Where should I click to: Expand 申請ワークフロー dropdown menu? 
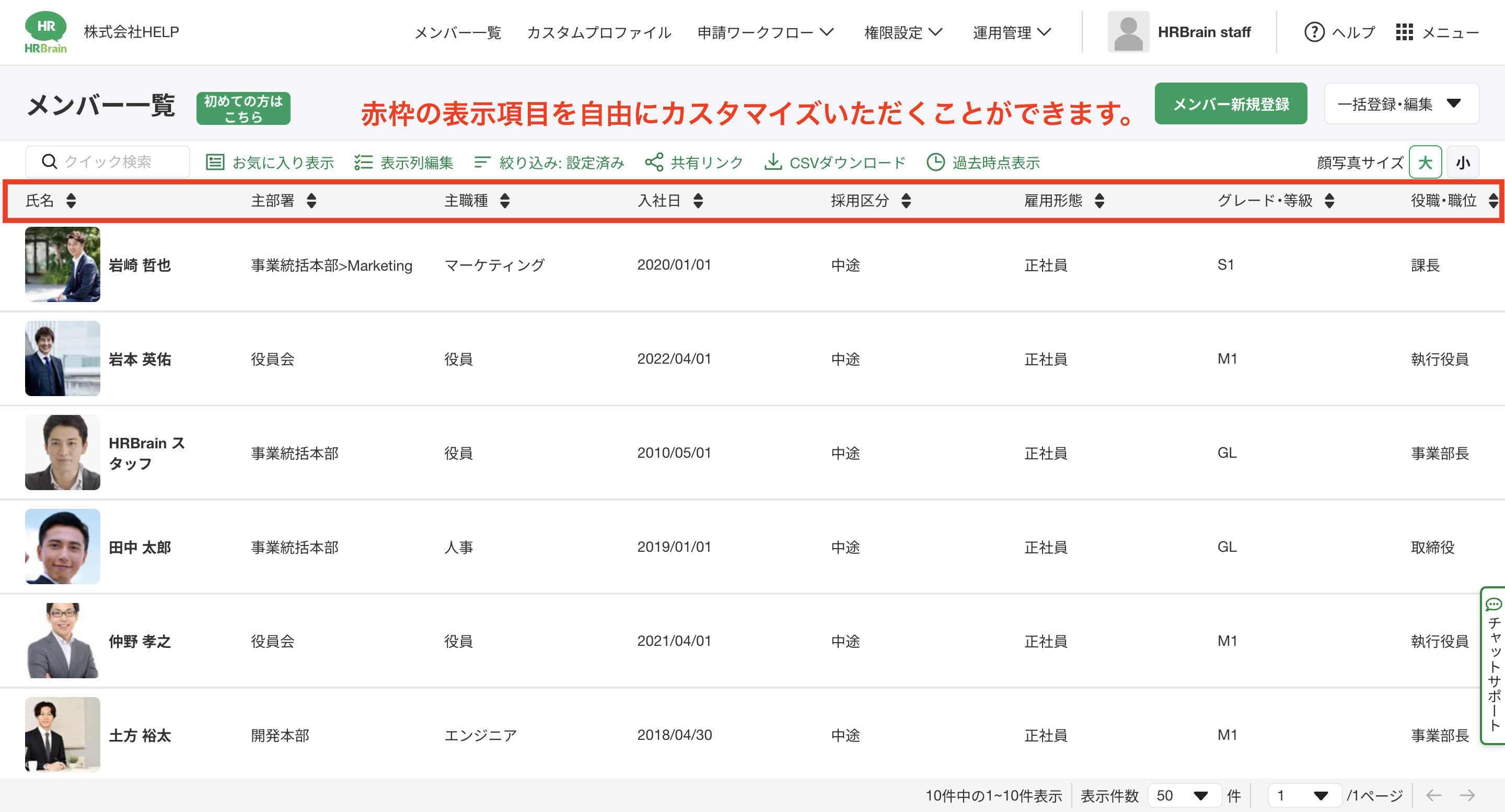[766, 32]
